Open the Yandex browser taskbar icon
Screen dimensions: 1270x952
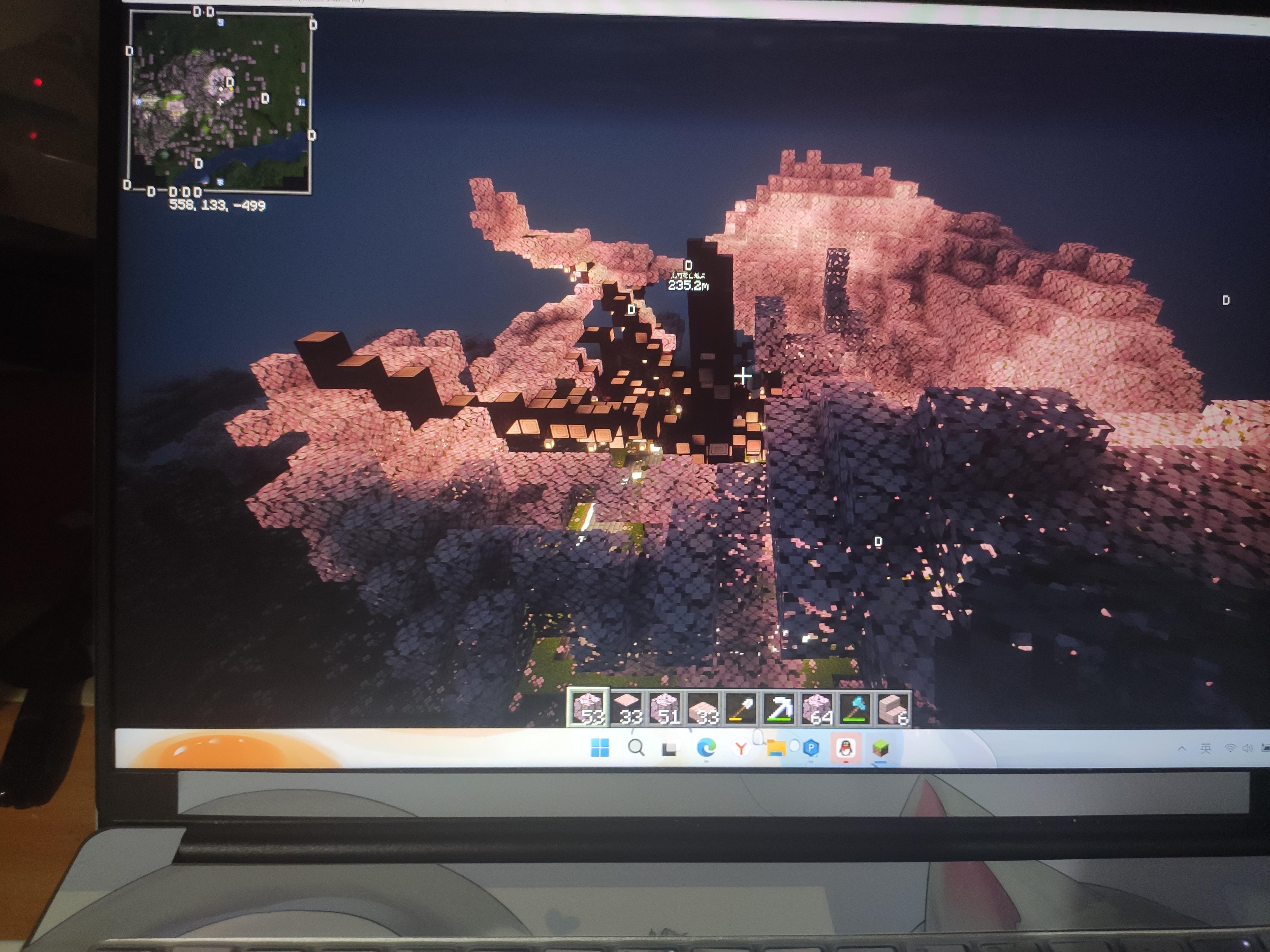(x=741, y=748)
